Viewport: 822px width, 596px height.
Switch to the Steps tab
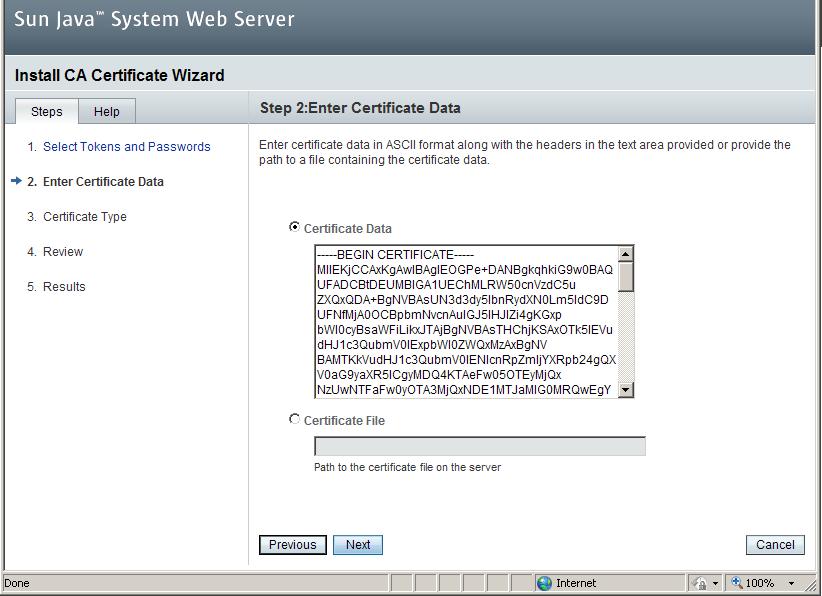point(46,112)
